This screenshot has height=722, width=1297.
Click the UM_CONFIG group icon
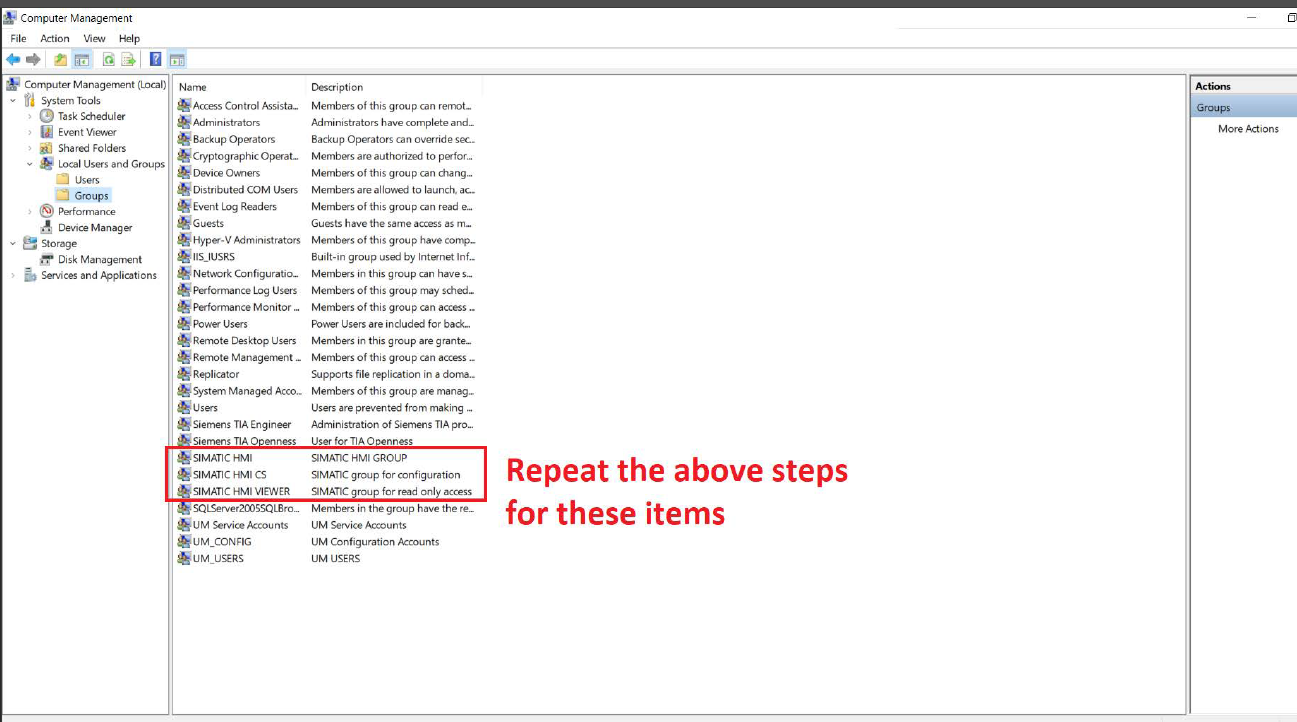click(184, 542)
